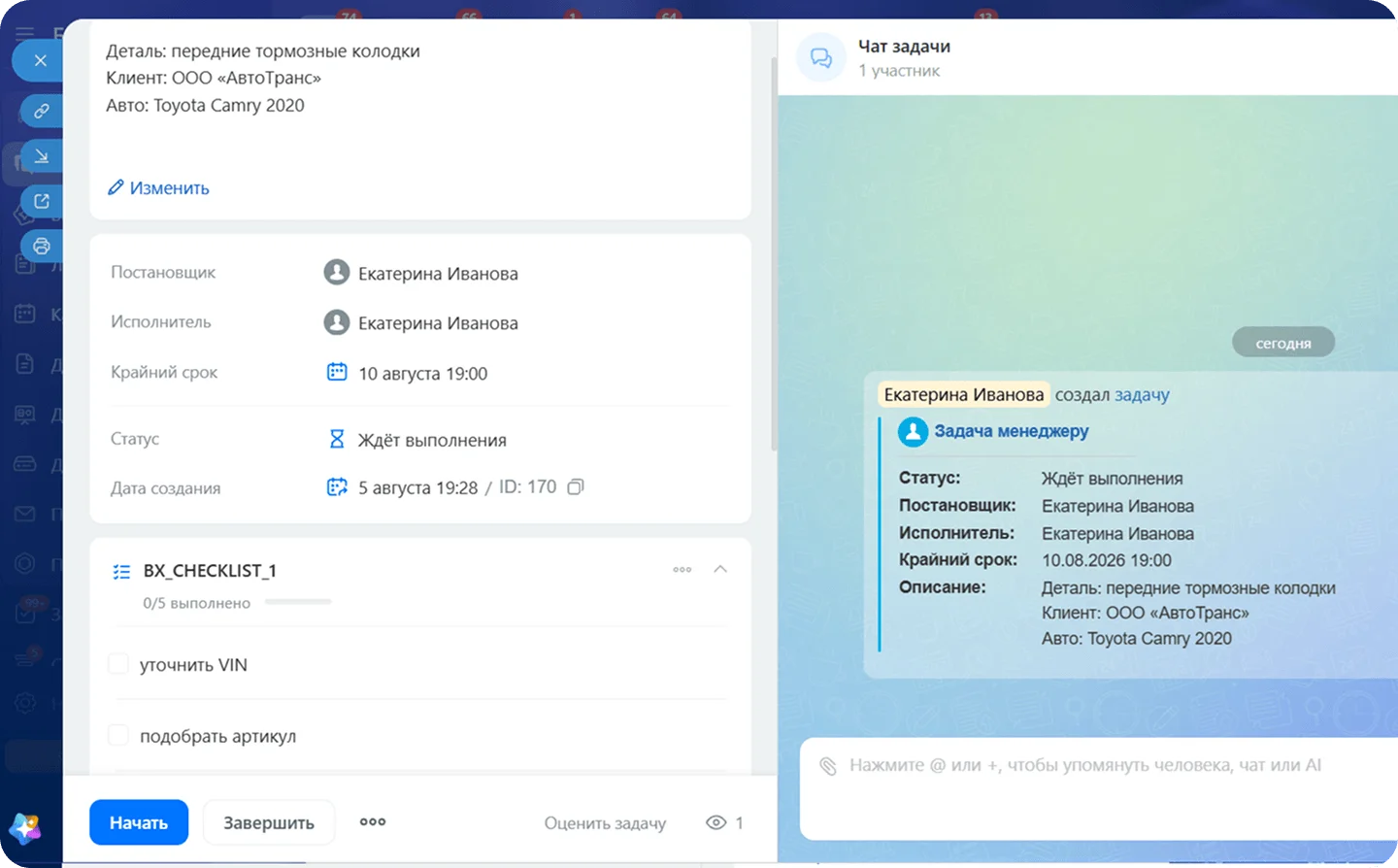
Task: Open the checklist three-dot options menu
Action: [682, 570]
